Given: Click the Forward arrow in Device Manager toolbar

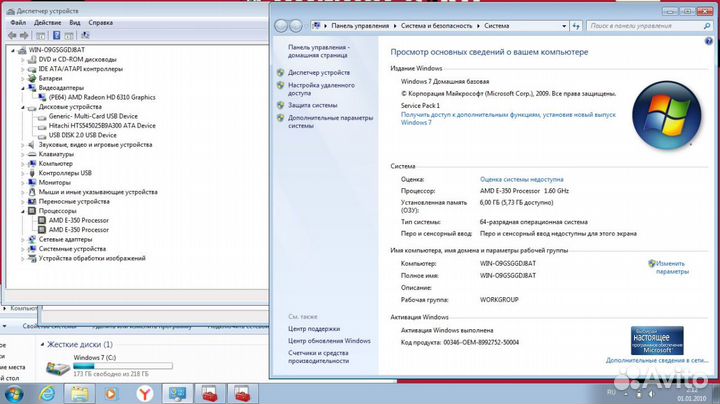Looking at the screenshot, I should [x=24, y=35].
